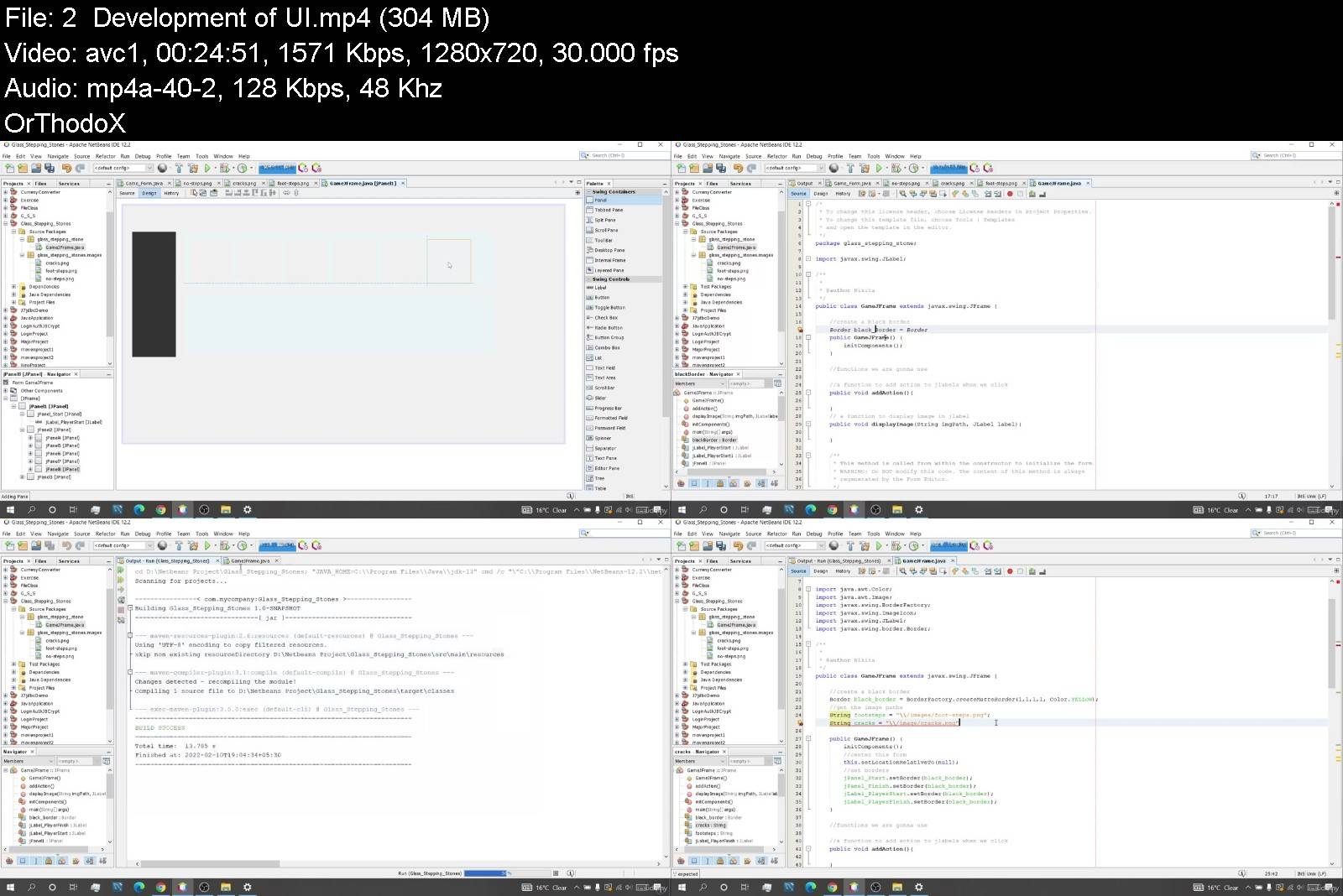Switch to Files tab in bottom-right frame
The width and height of the screenshot is (1343, 896).
coord(713,560)
